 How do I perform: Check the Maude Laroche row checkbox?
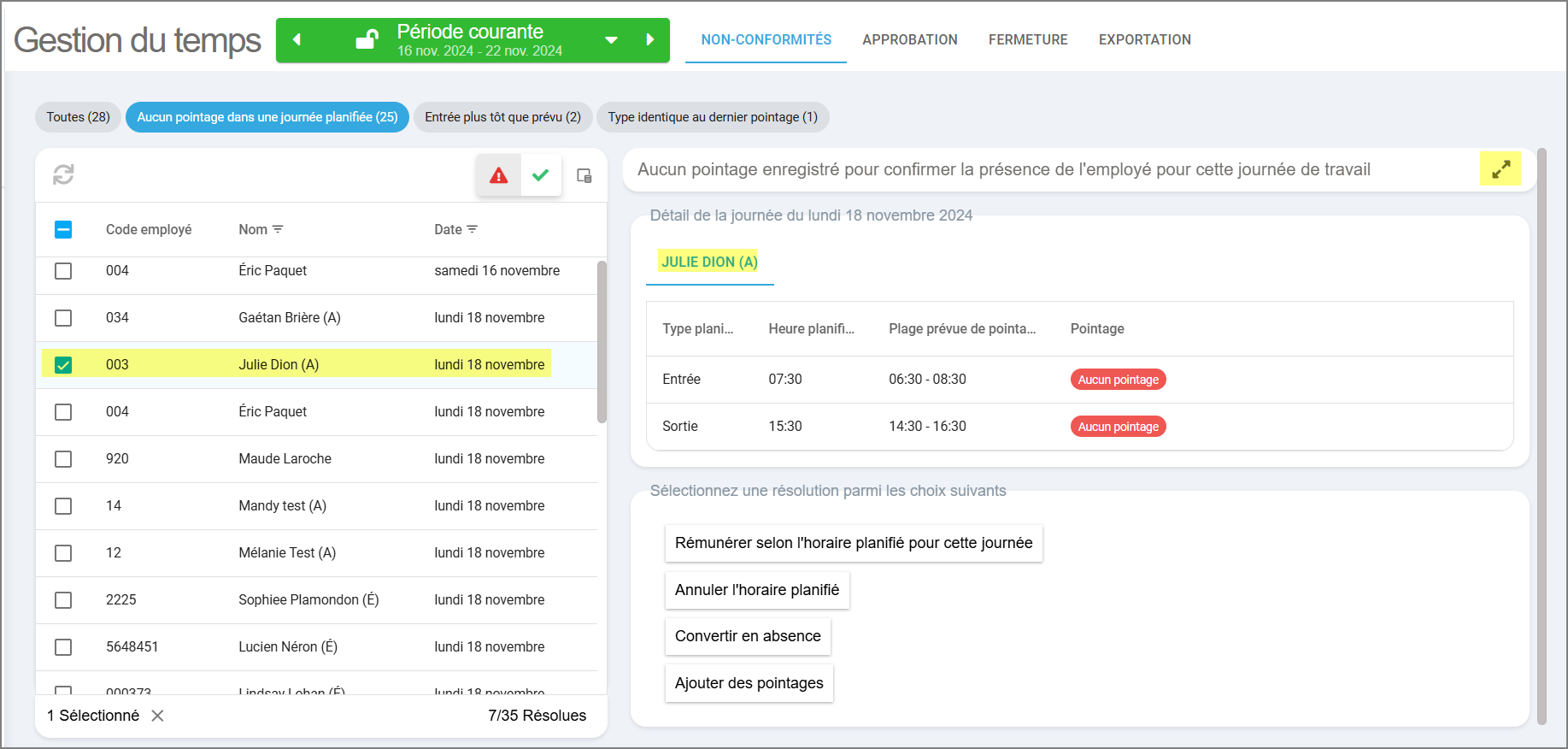(x=63, y=459)
